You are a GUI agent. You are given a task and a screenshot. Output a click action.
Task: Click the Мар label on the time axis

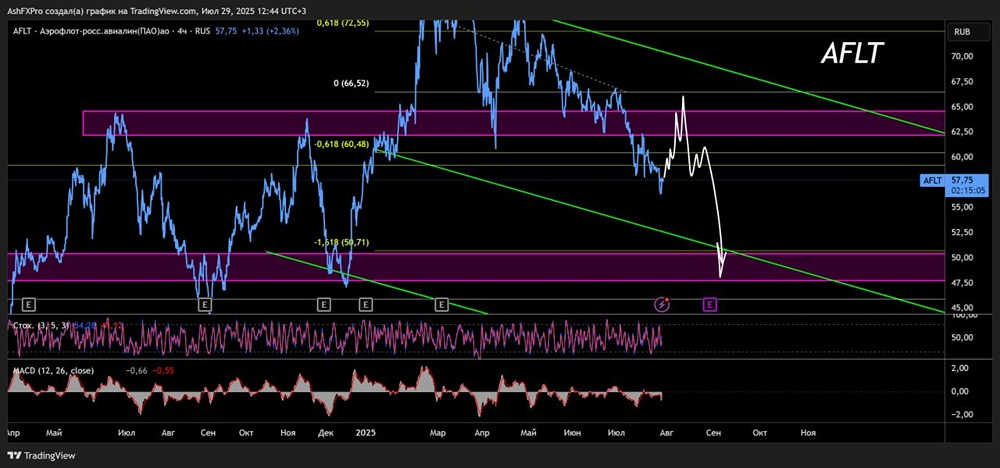[x=438, y=433]
